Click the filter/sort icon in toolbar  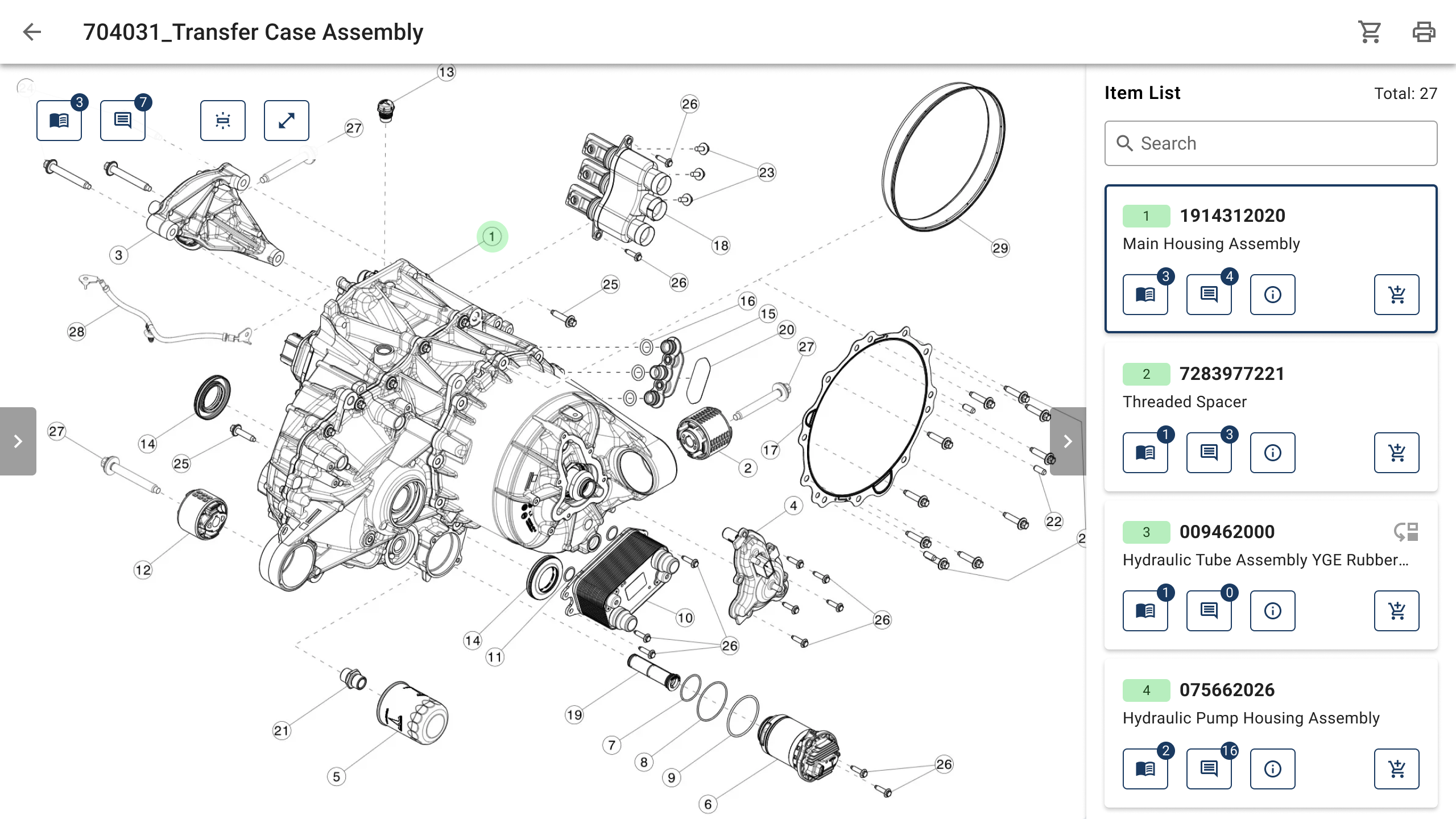click(222, 120)
